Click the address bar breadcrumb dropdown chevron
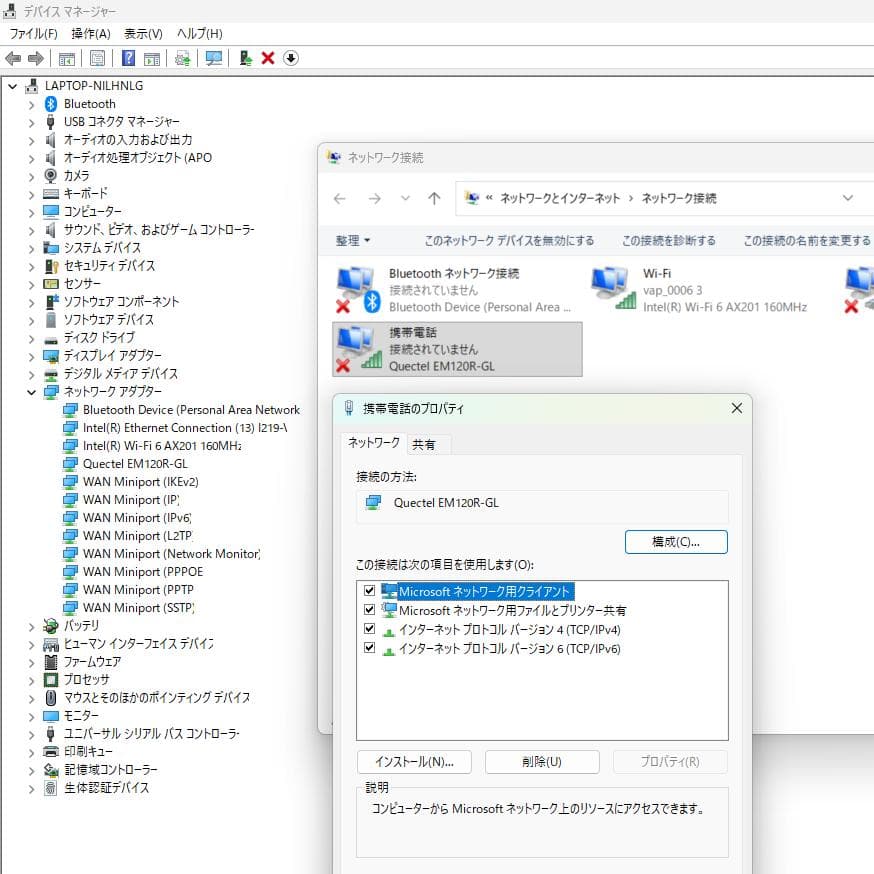 click(848, 197)
